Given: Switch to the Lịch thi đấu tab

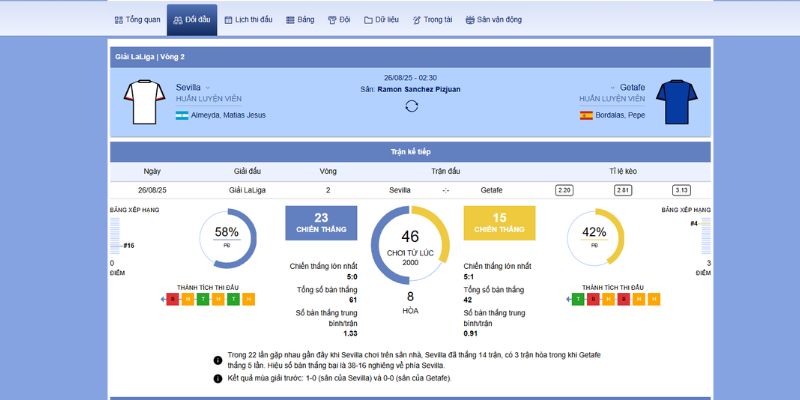Looking at the screenshot, I should [x=248, y=20].
